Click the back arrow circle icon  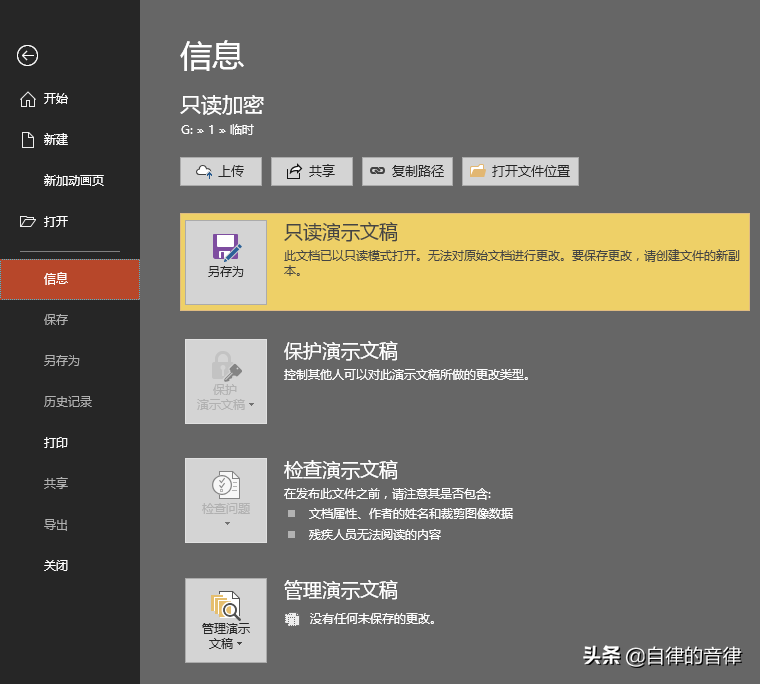click(x=27, y=55)
